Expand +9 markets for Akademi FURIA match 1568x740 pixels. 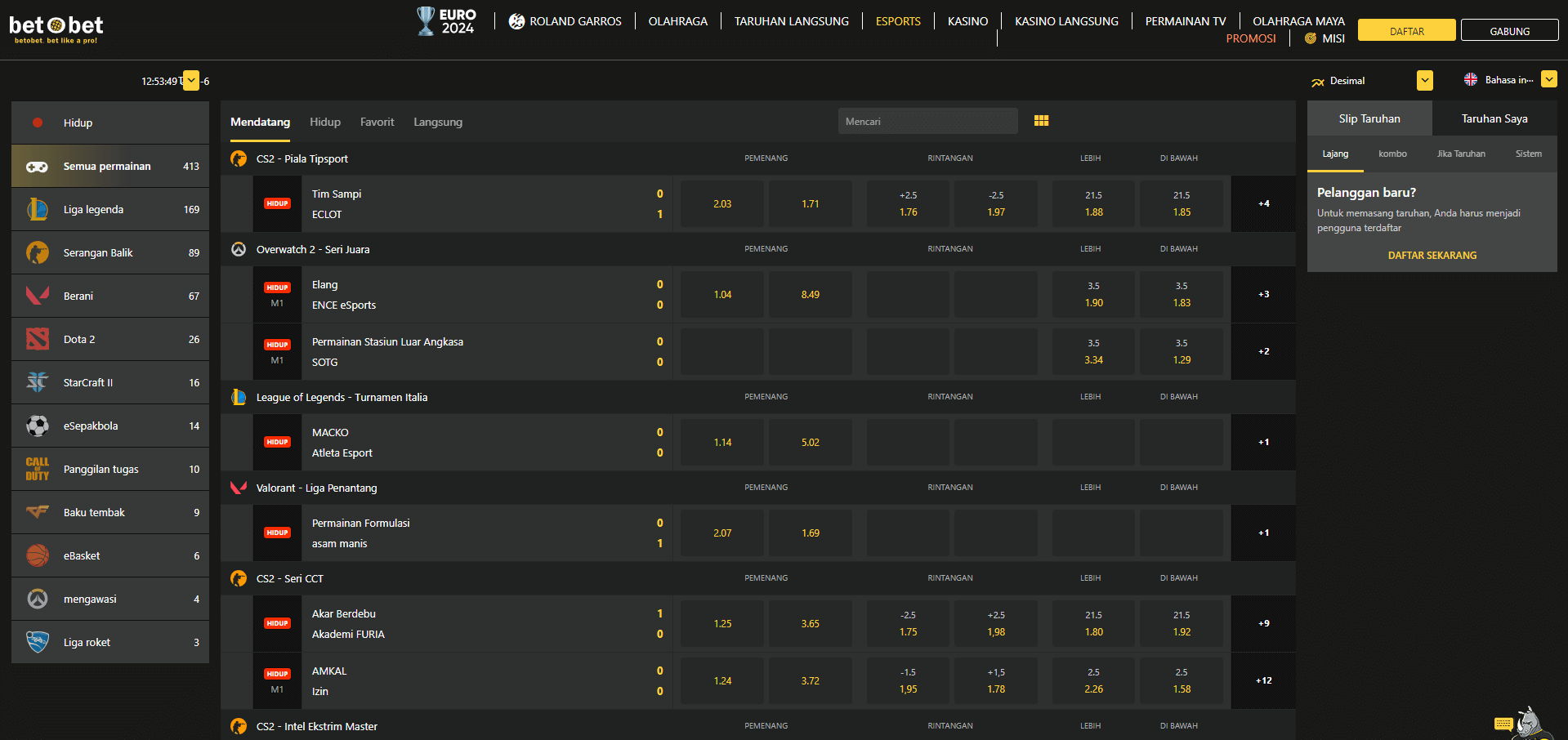[x=1263, y=623]
